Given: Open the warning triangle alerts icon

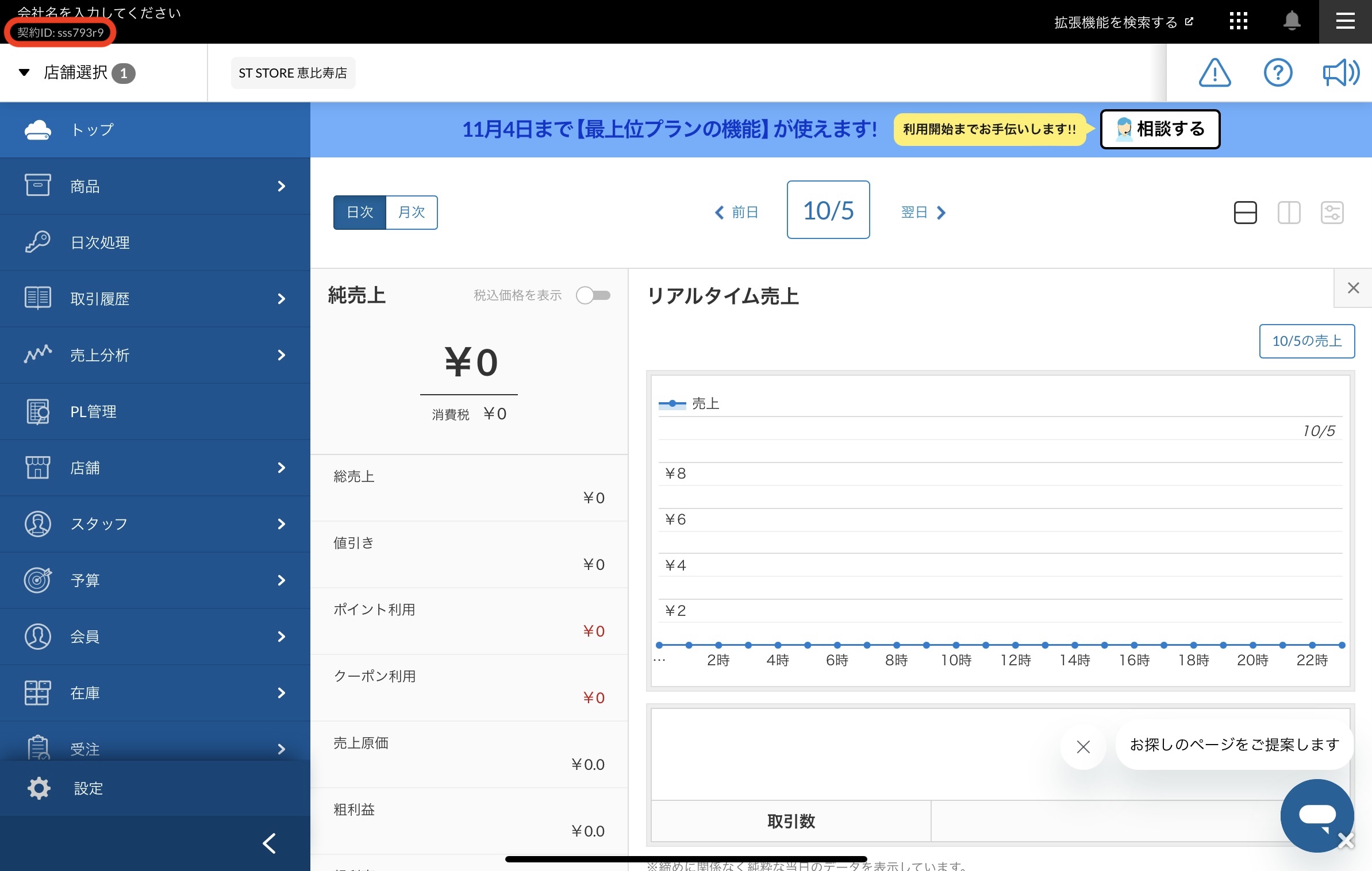Looking at the screenshot, I should click(x=1215, y=73).
